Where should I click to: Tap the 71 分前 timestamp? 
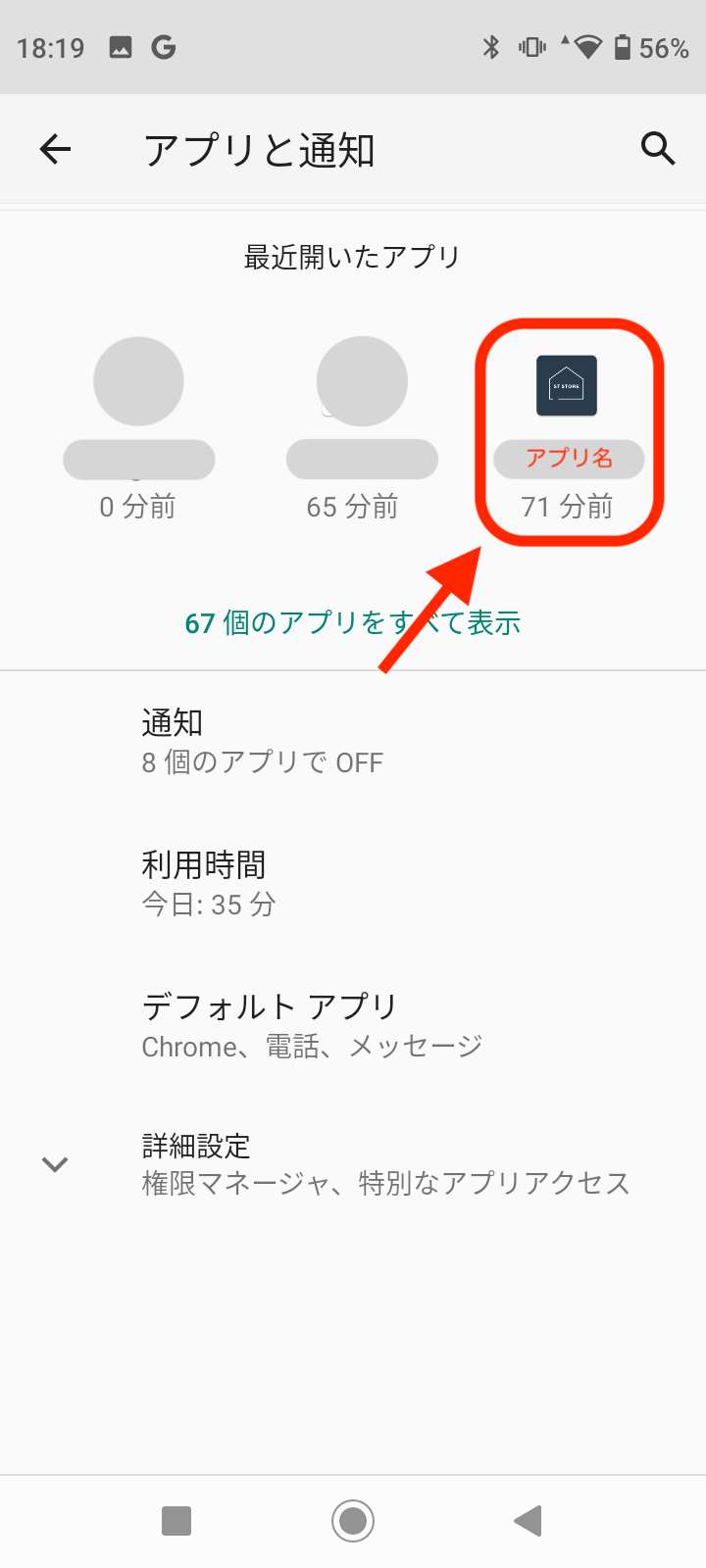point(567,507)
